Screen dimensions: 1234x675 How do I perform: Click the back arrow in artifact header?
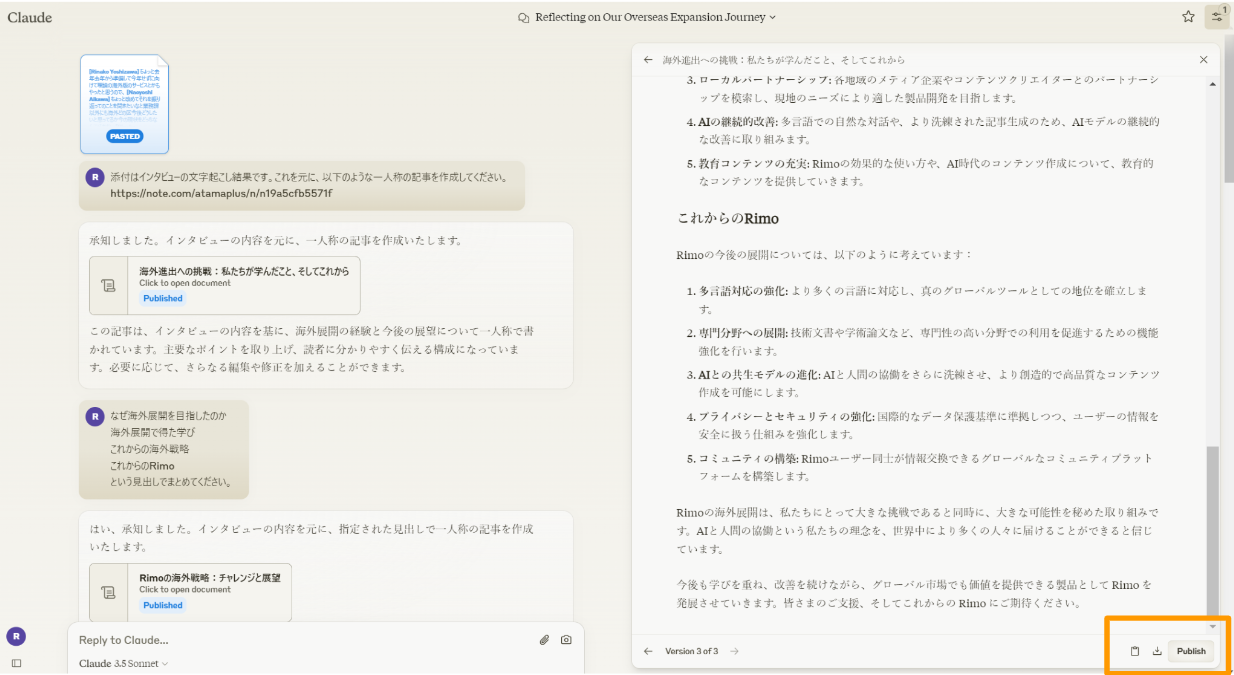click(x=648, y=60)
